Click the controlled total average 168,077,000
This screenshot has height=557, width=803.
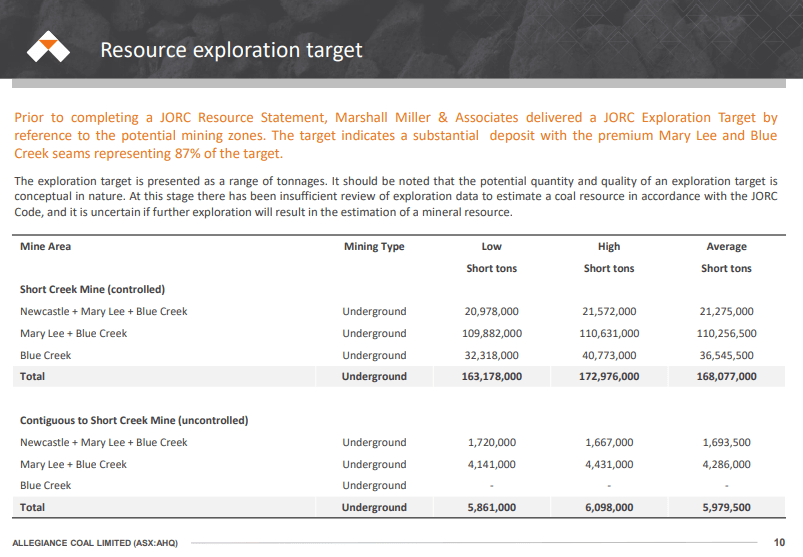726,376
